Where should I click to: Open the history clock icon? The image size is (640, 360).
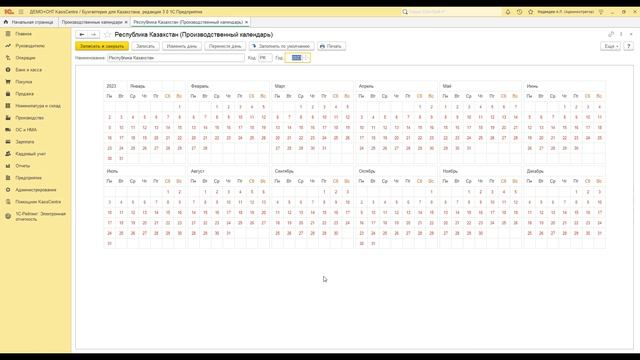point(519,12)
